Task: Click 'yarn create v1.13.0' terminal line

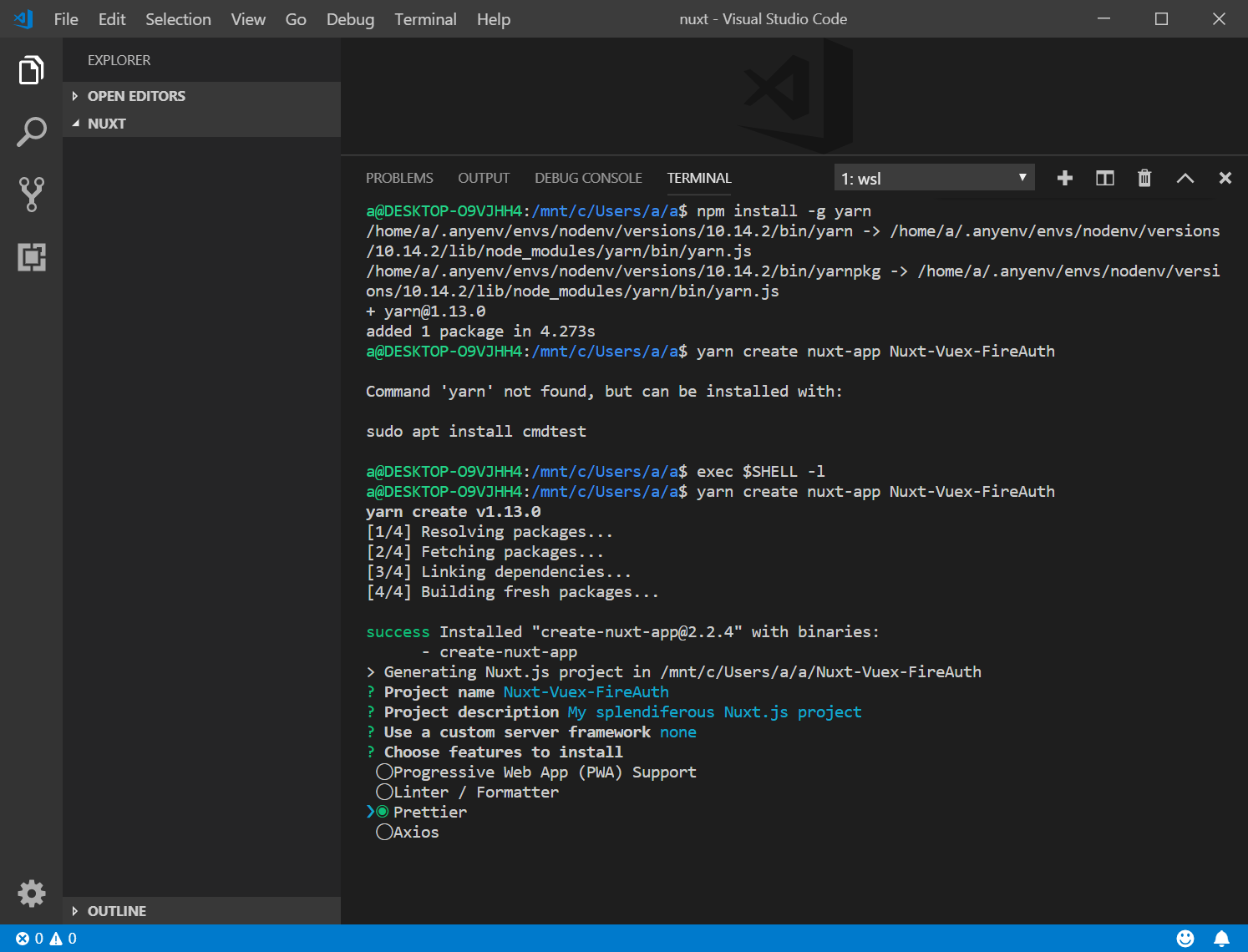Action: click(x=454, y=511)
